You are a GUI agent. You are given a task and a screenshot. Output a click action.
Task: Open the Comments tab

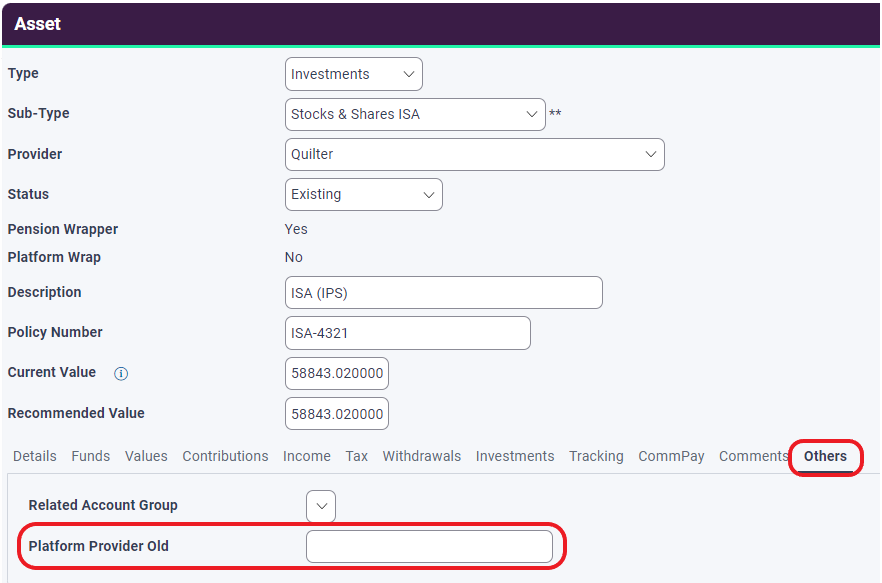click(x=753, y=456)
